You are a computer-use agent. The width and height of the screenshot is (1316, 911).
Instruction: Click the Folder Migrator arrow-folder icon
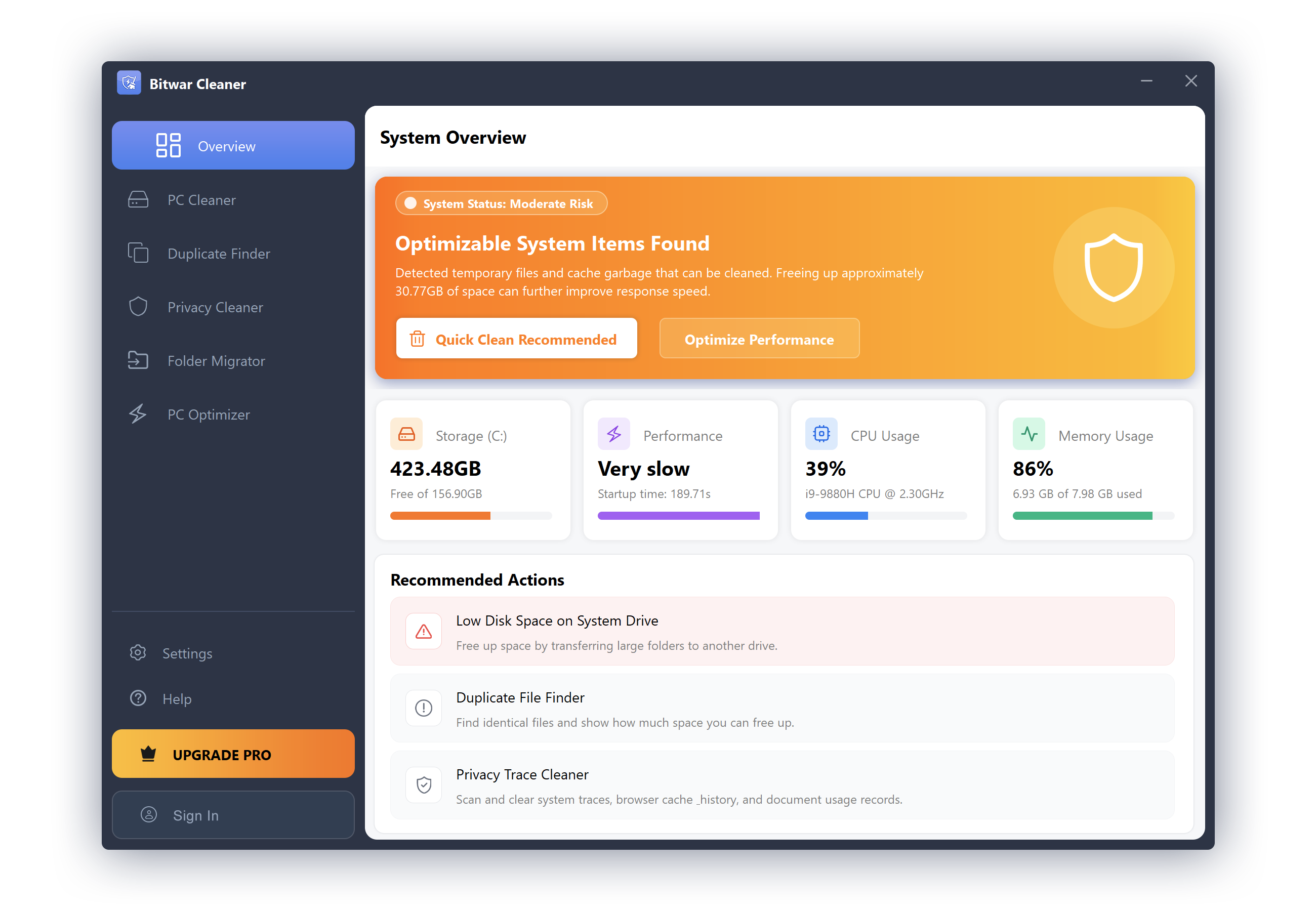click(138, 360)
